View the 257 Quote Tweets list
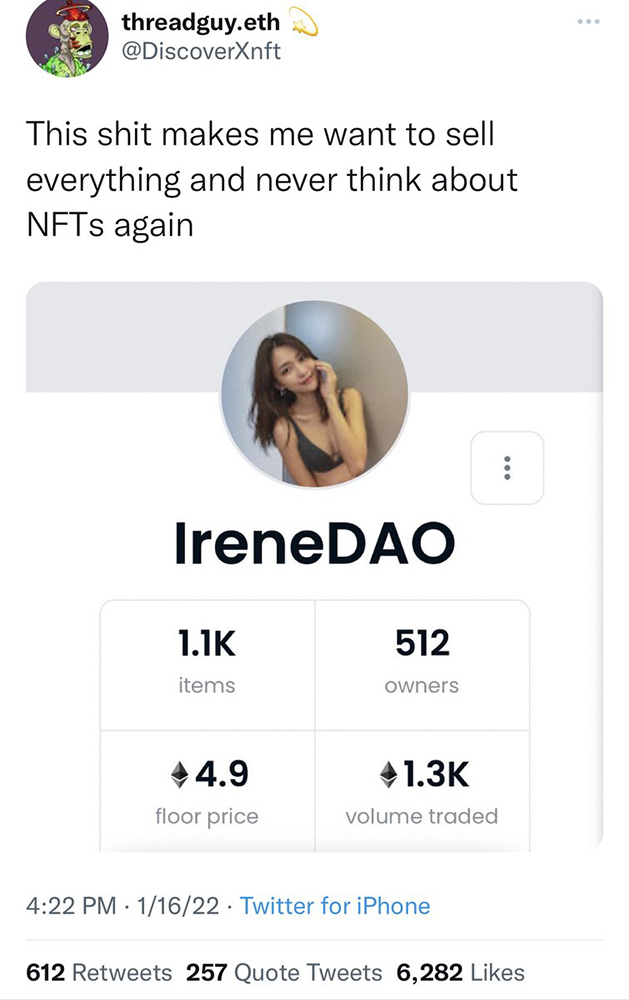The image size is (629, 1000). point(284,972)
